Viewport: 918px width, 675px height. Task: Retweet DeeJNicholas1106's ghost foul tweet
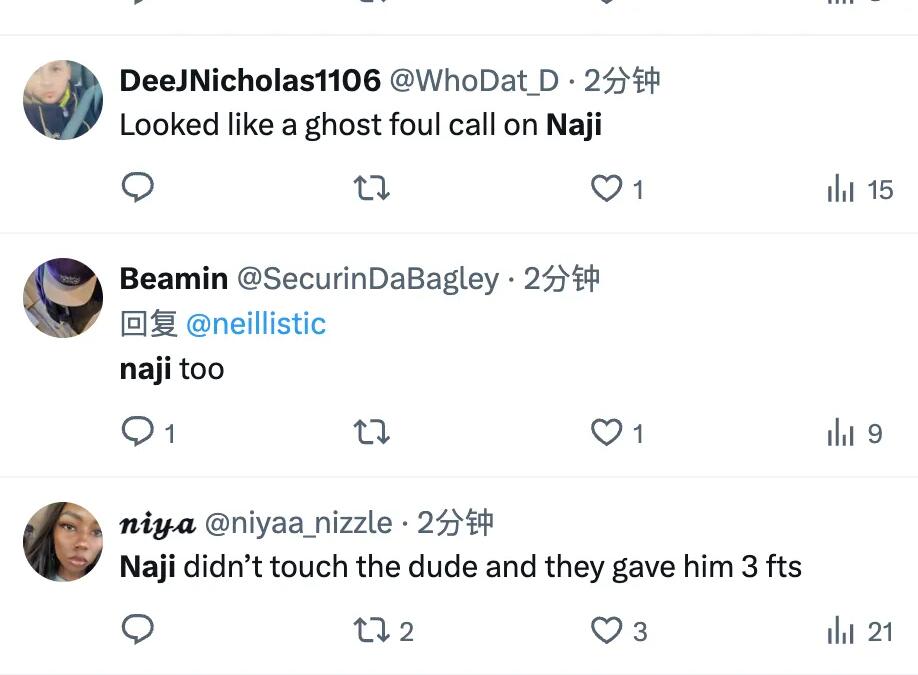point(372,188)
